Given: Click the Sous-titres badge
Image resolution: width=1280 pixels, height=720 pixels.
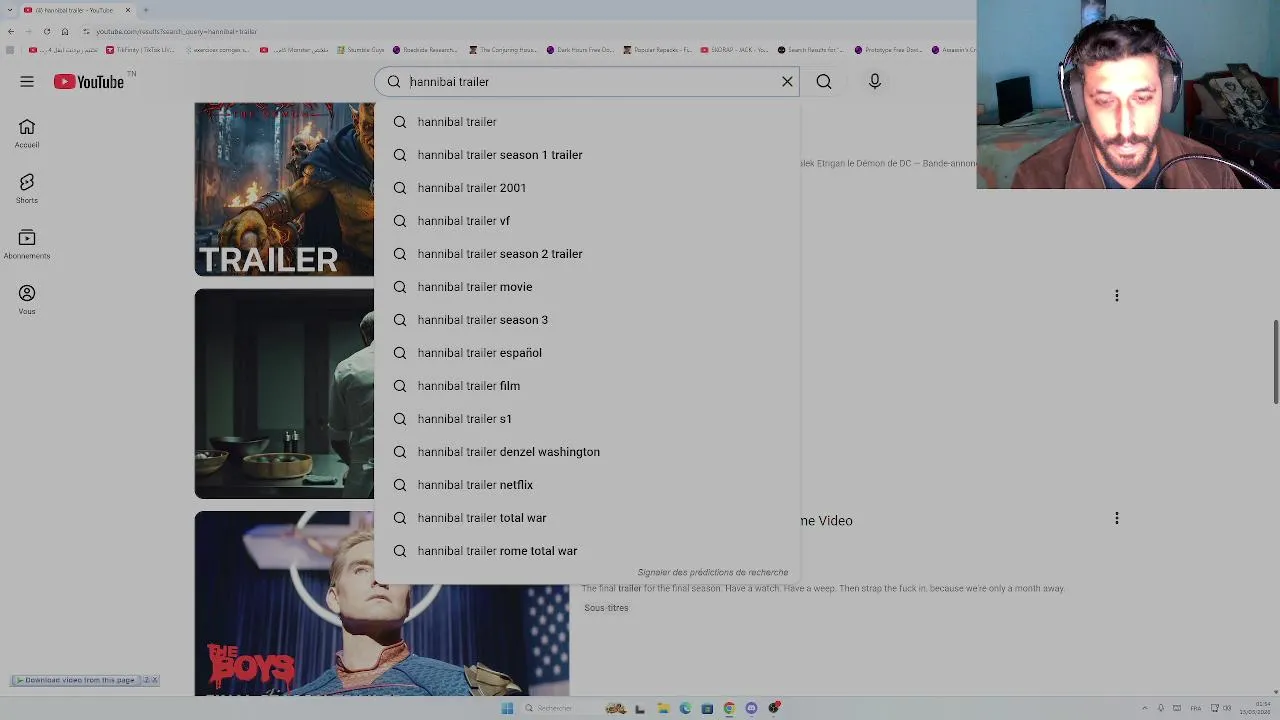Looking at the screenshot, I should (x=606, y=608).
